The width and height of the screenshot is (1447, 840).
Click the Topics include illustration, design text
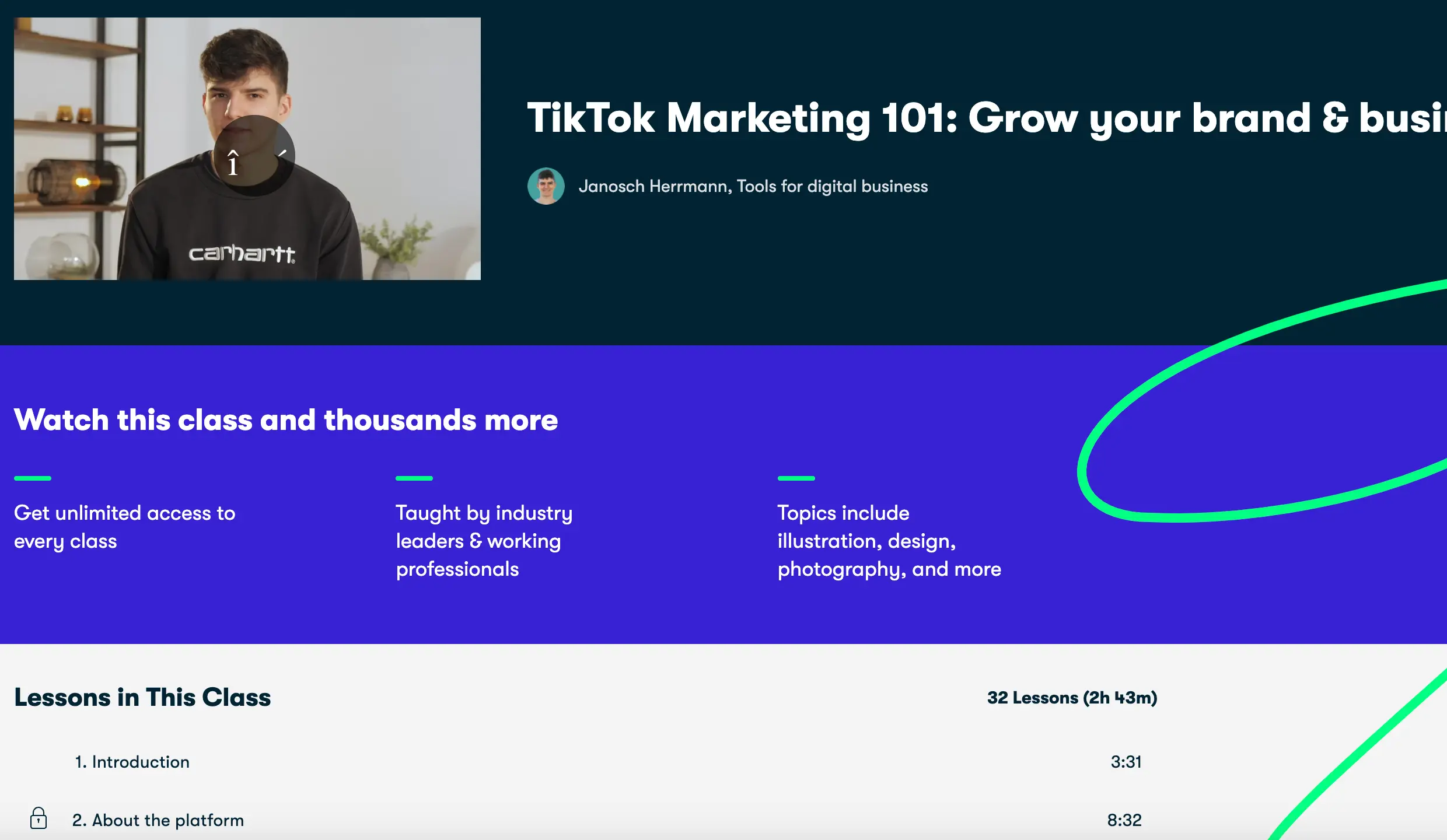pos(889,541)
